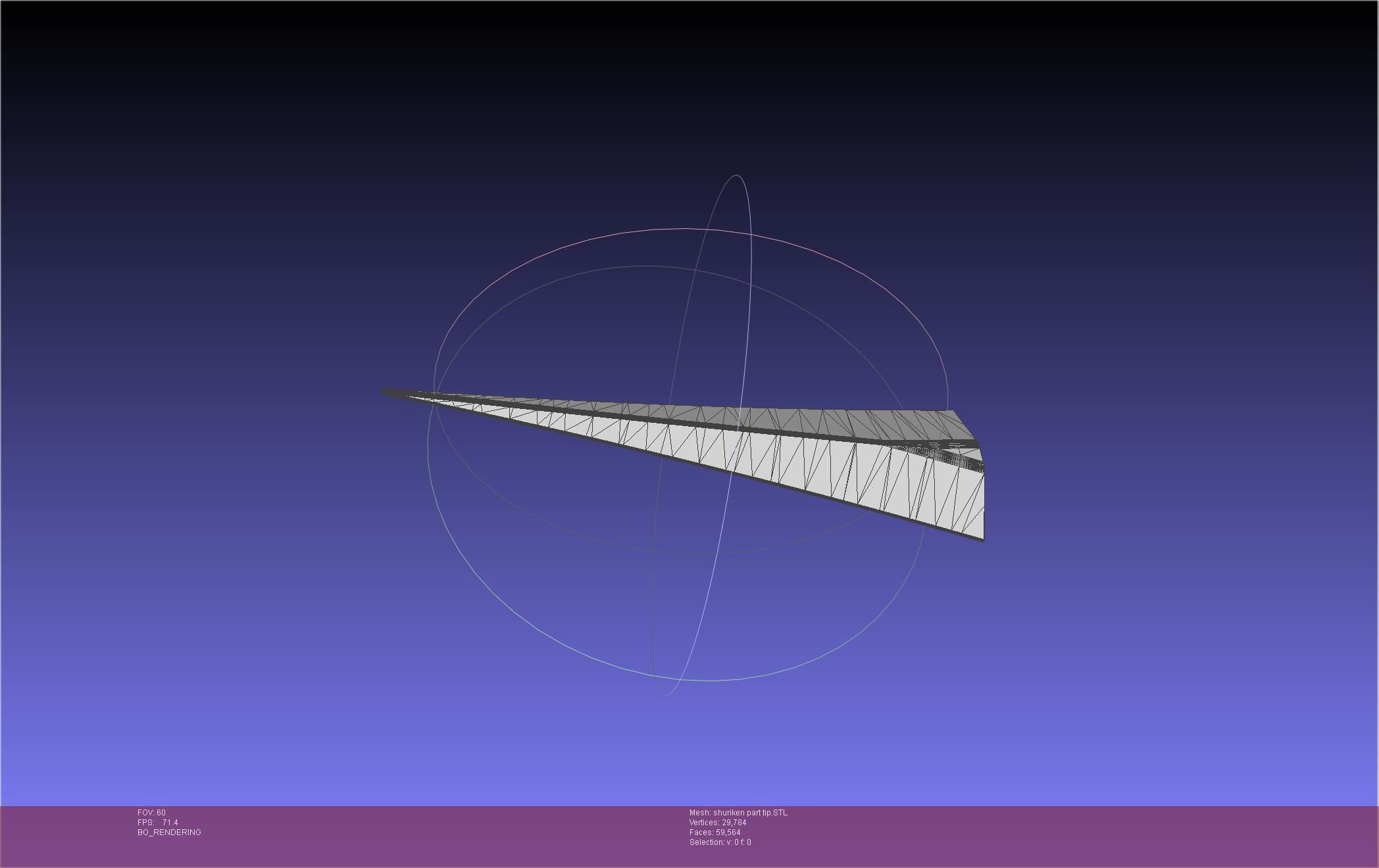Click the BO_RENDERING status text

(169, 832)
